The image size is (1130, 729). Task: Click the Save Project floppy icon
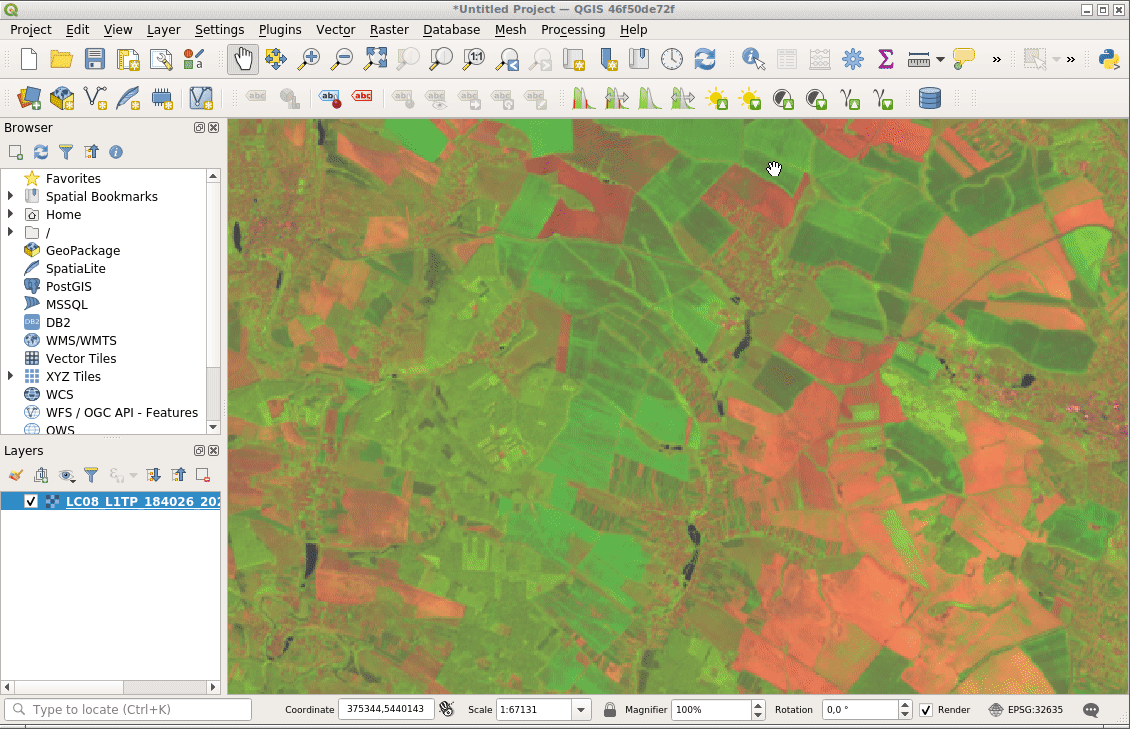pyautogui.click(x=94, y=59)
